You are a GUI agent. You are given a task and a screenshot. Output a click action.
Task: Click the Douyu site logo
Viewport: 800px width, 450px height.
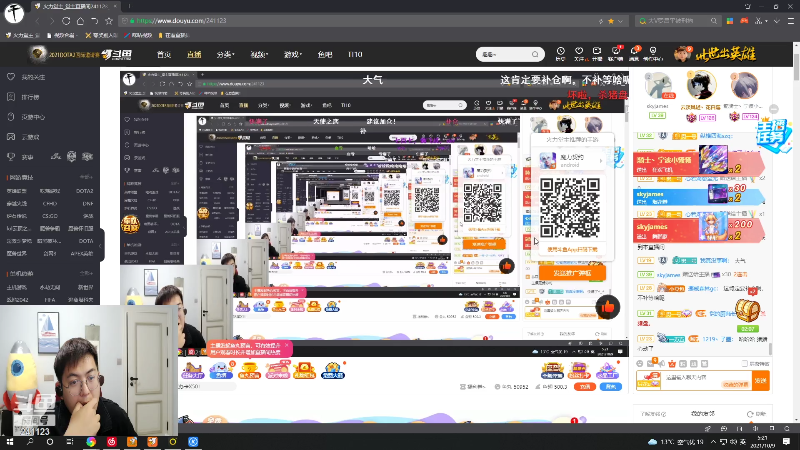(116, 54)
